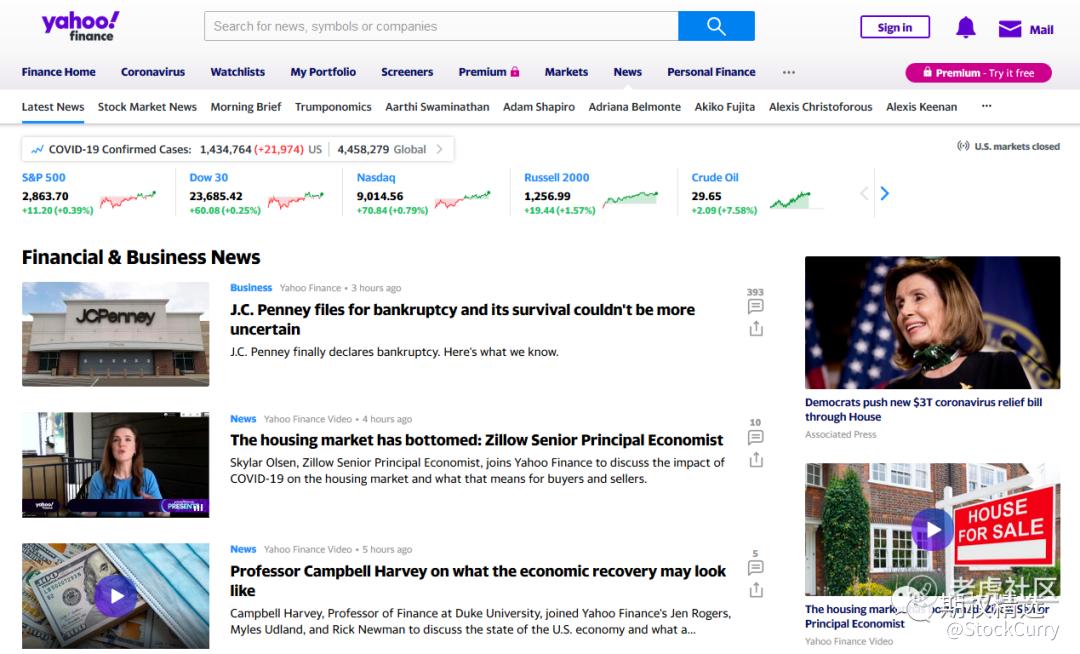Open comments on Campbell Harvey article
1080x654 pixels.
click(755, 567)
